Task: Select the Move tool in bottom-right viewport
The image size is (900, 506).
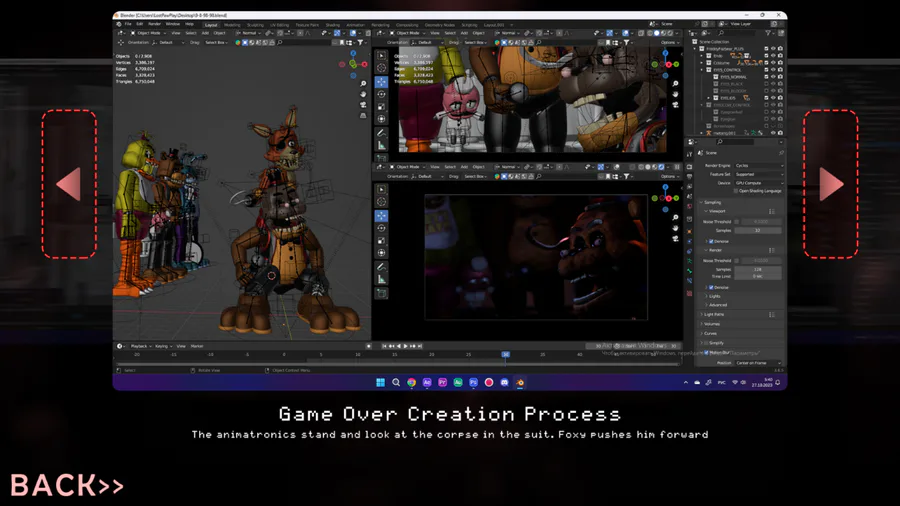Action: point(381,216)
